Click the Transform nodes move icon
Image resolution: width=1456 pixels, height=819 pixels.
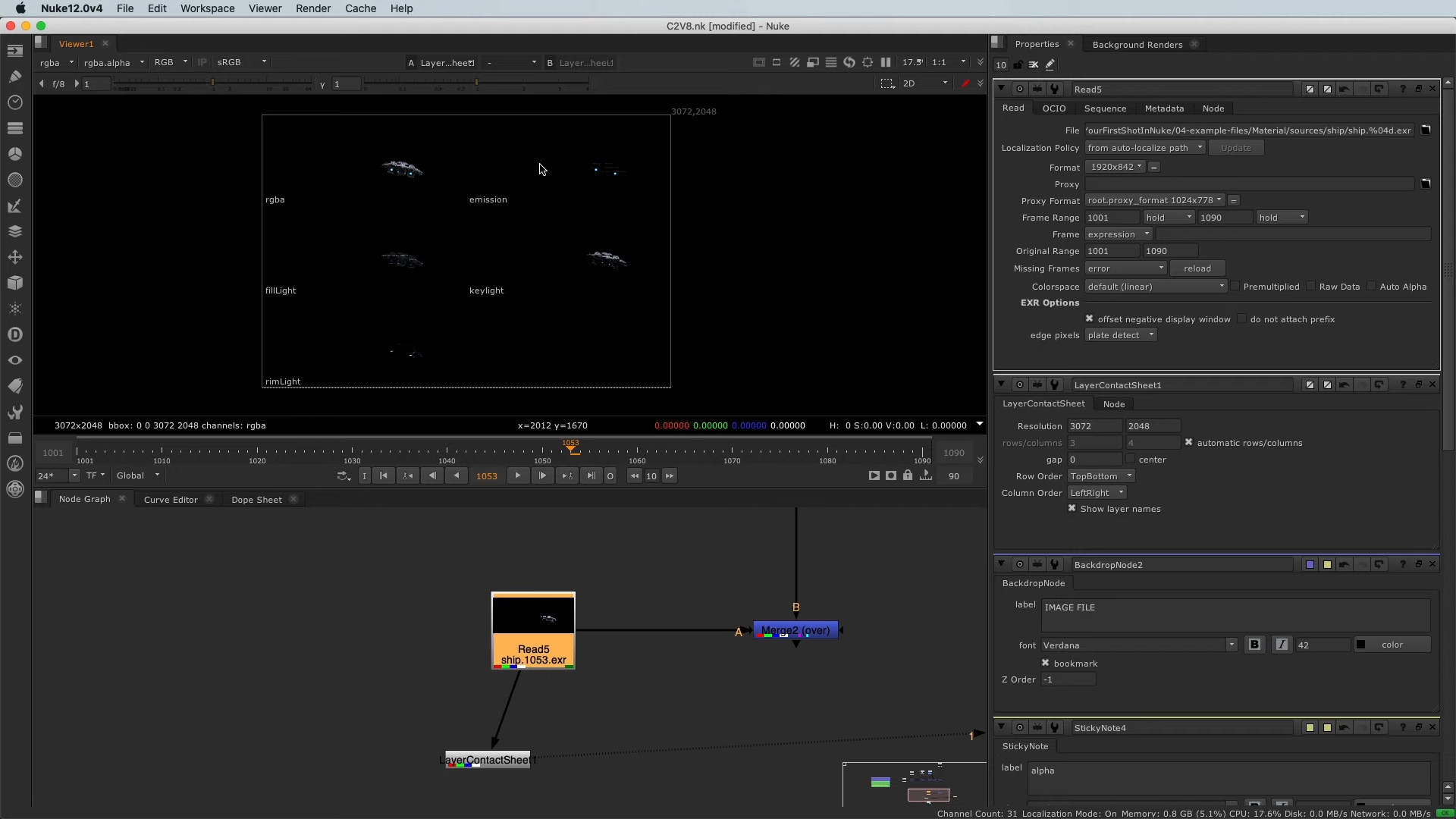[14, 257]
